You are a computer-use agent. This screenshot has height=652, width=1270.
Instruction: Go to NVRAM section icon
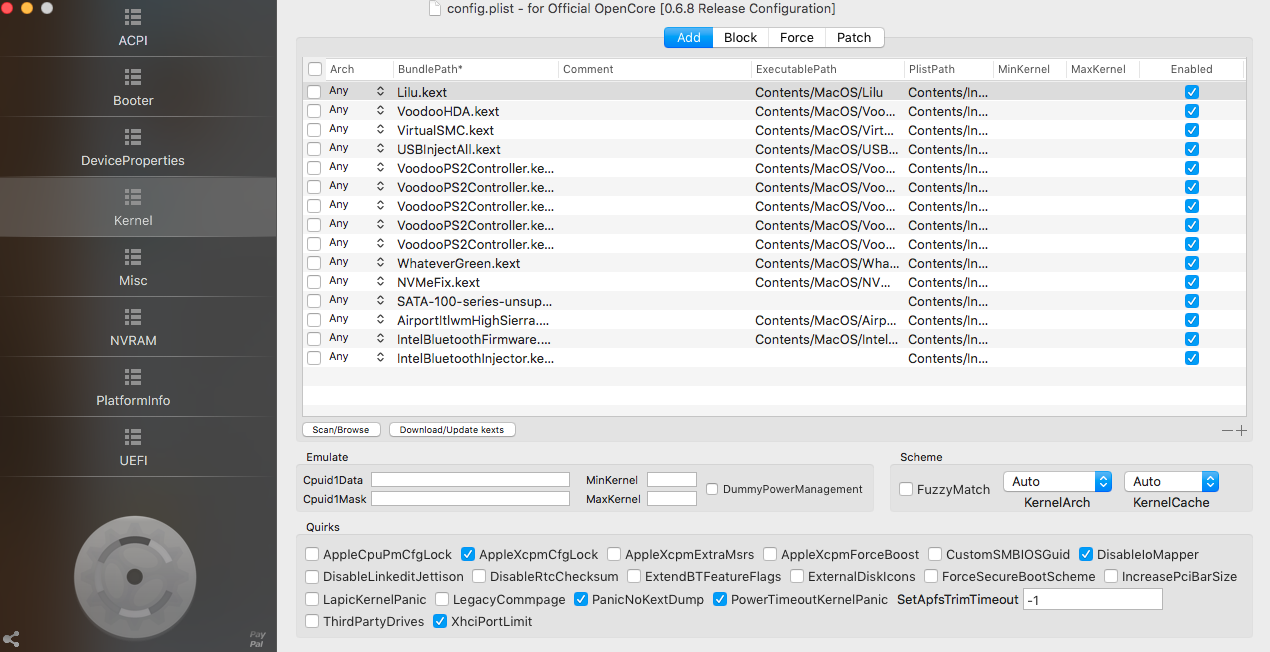(133, 317)
